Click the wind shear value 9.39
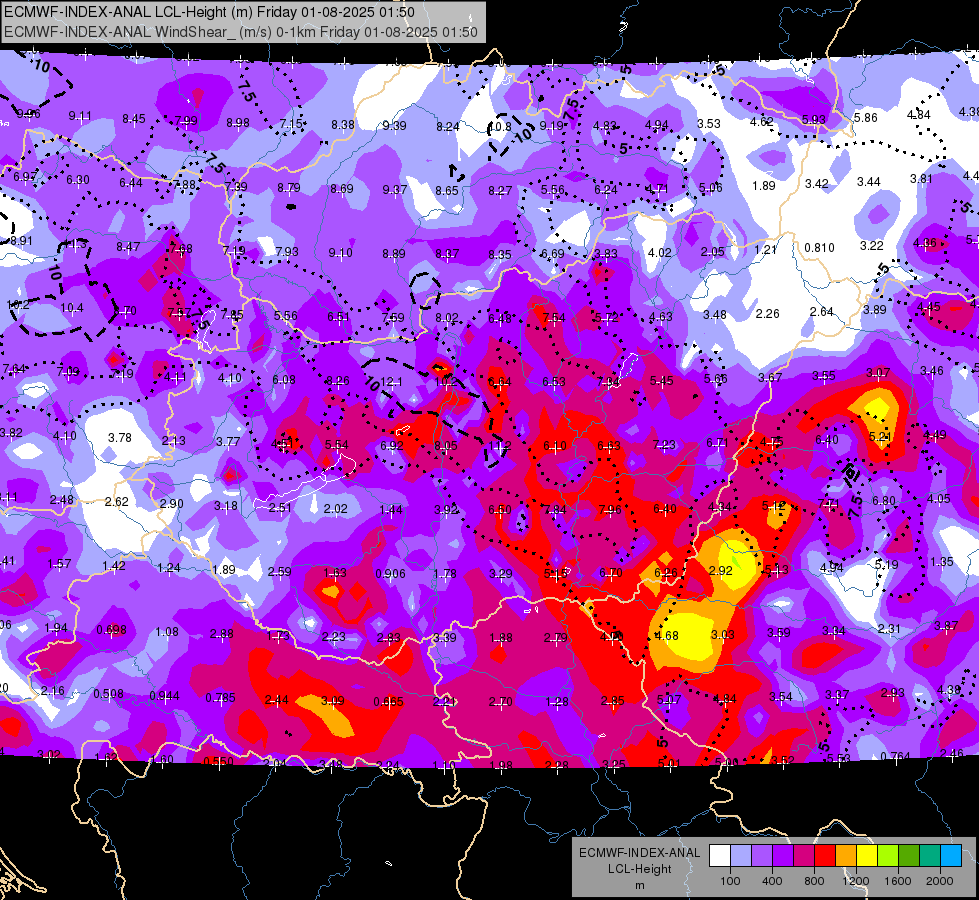The image size is (979, 900). click(x=395, y=126)
